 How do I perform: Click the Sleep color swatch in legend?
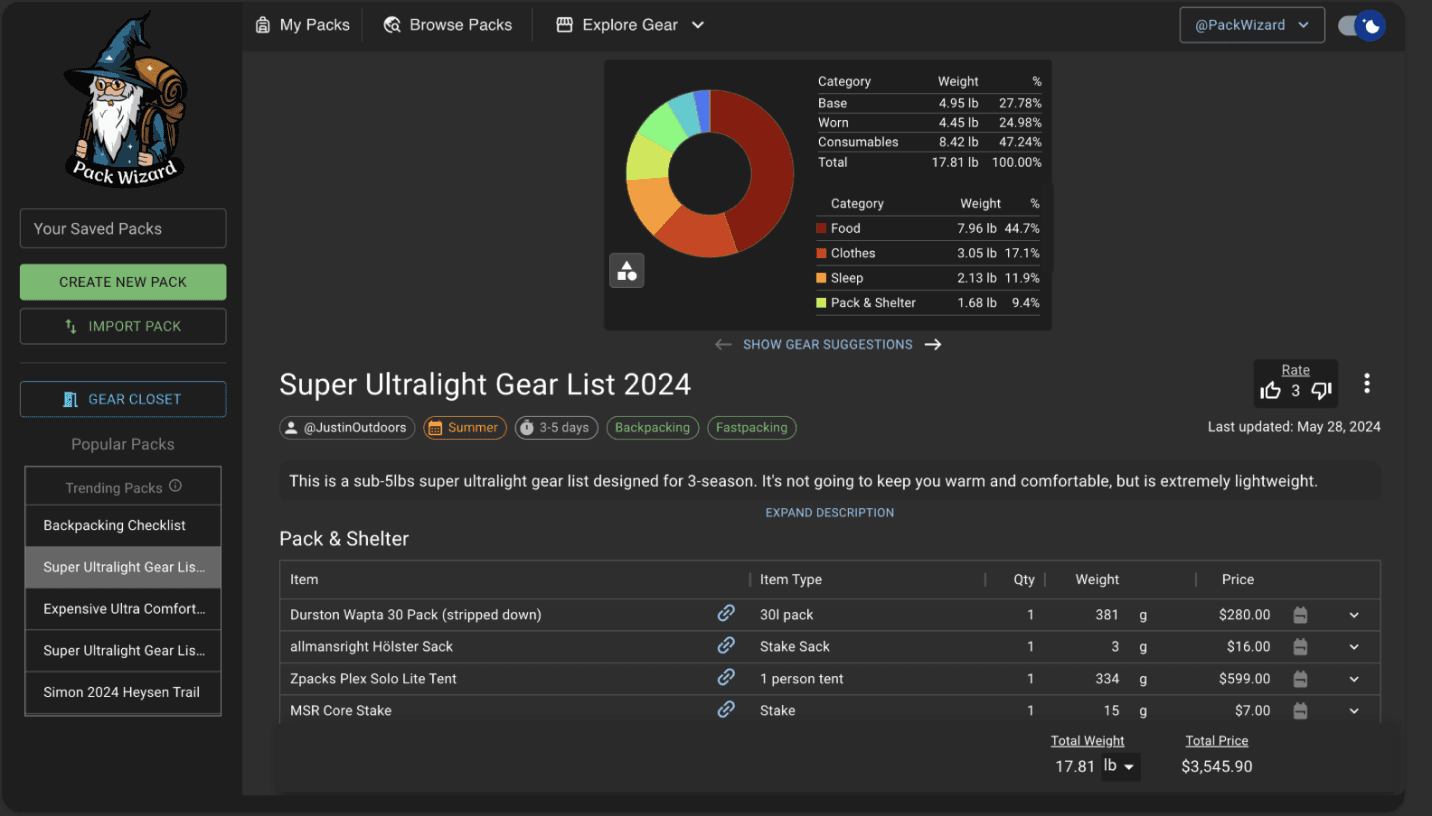tap(821, 278)
